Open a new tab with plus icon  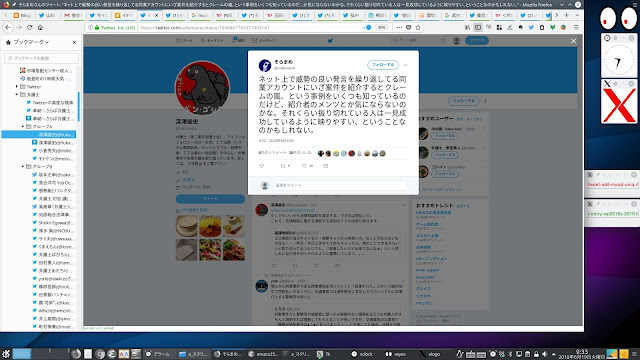(x=567, y=15)
